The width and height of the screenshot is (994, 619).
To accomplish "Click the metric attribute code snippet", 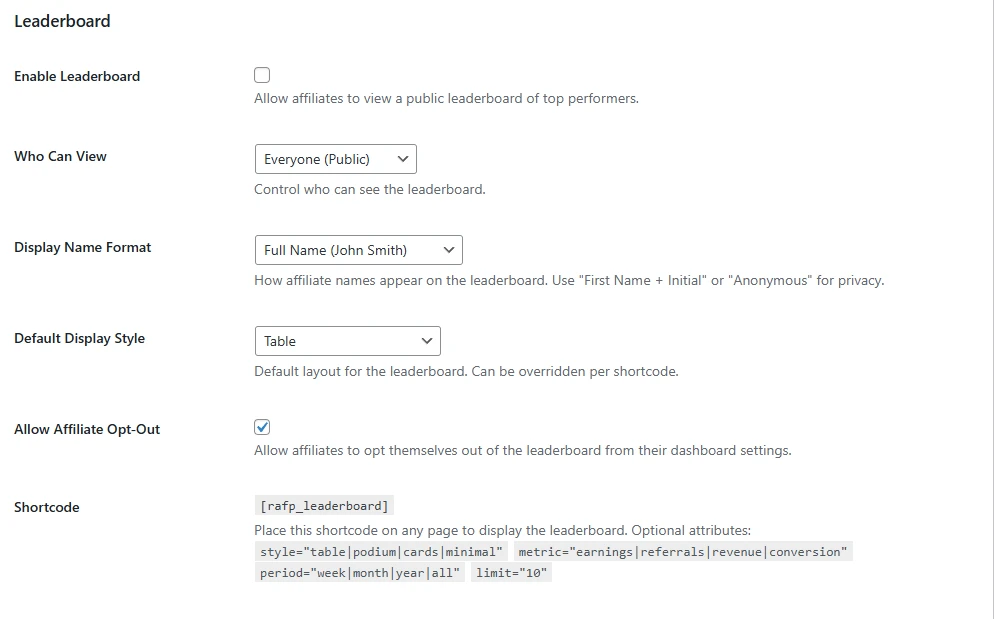I will (681, 551).
